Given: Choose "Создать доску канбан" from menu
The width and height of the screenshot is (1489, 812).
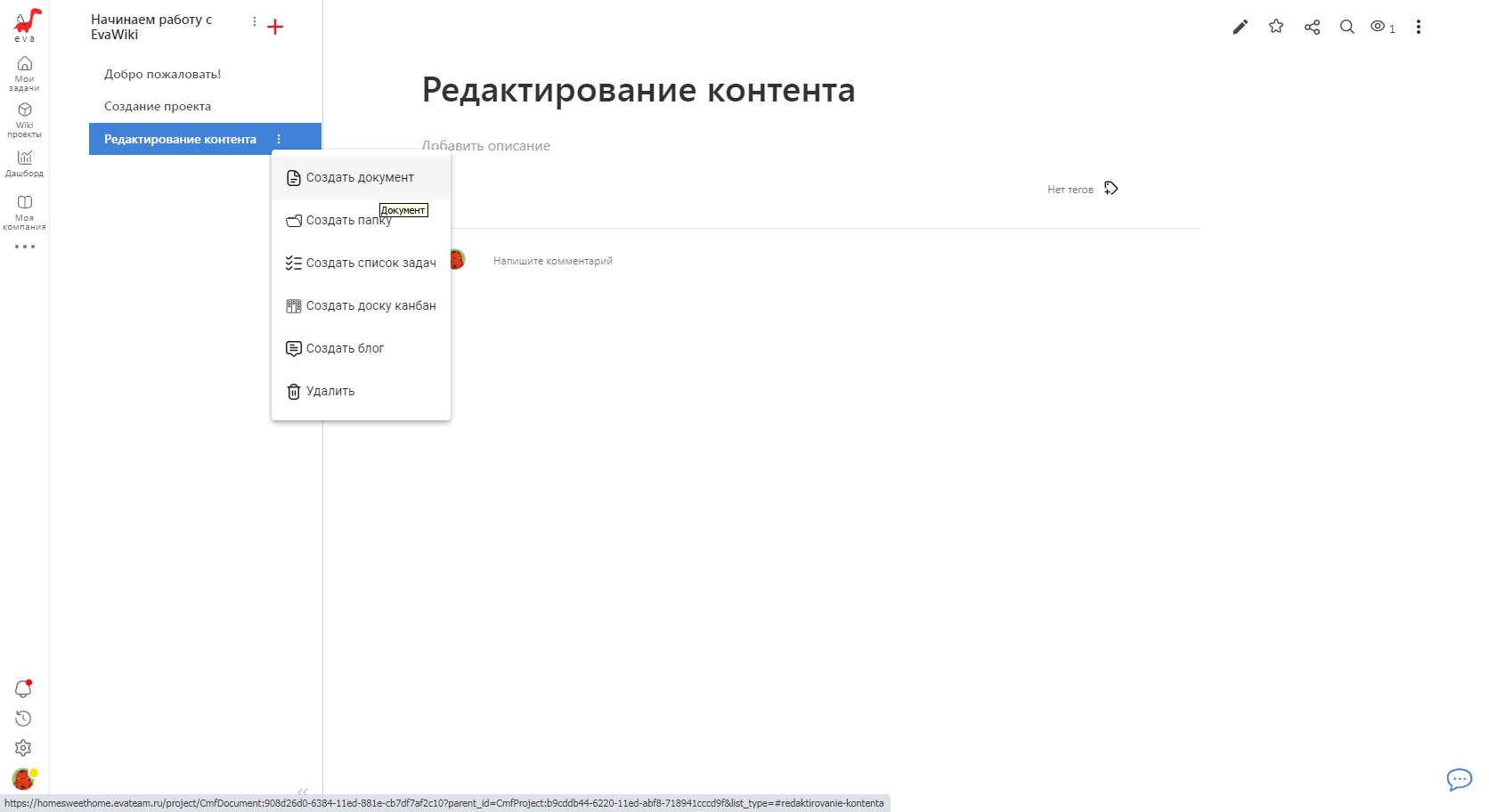Looking at the screenshot, I should pos(370,306).
